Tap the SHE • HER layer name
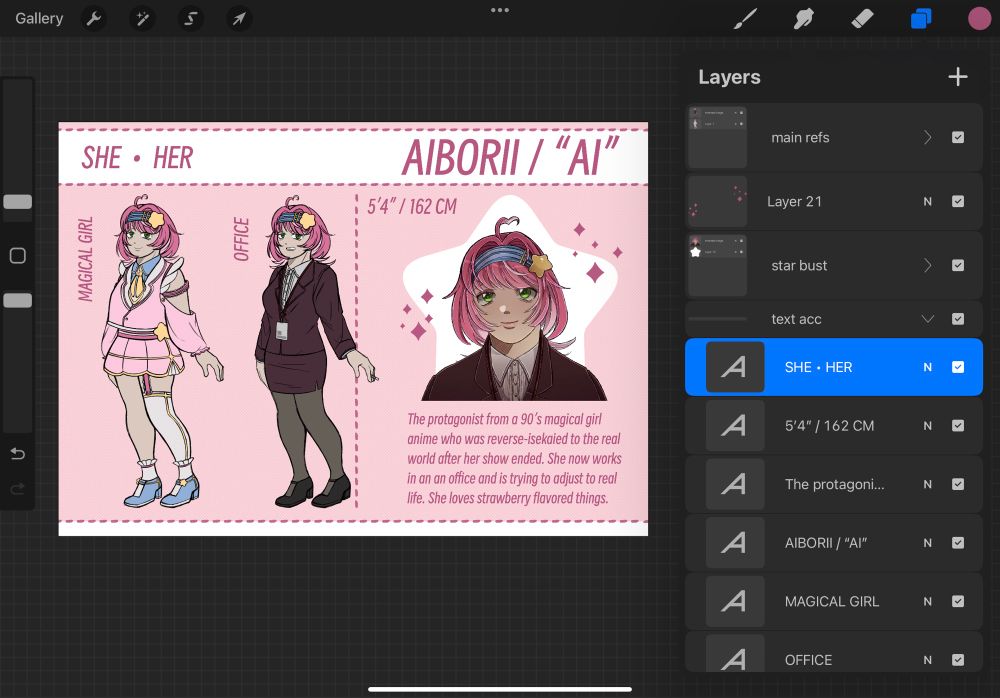The width and height of the screenshot is (1000, 698). point(818,367)
